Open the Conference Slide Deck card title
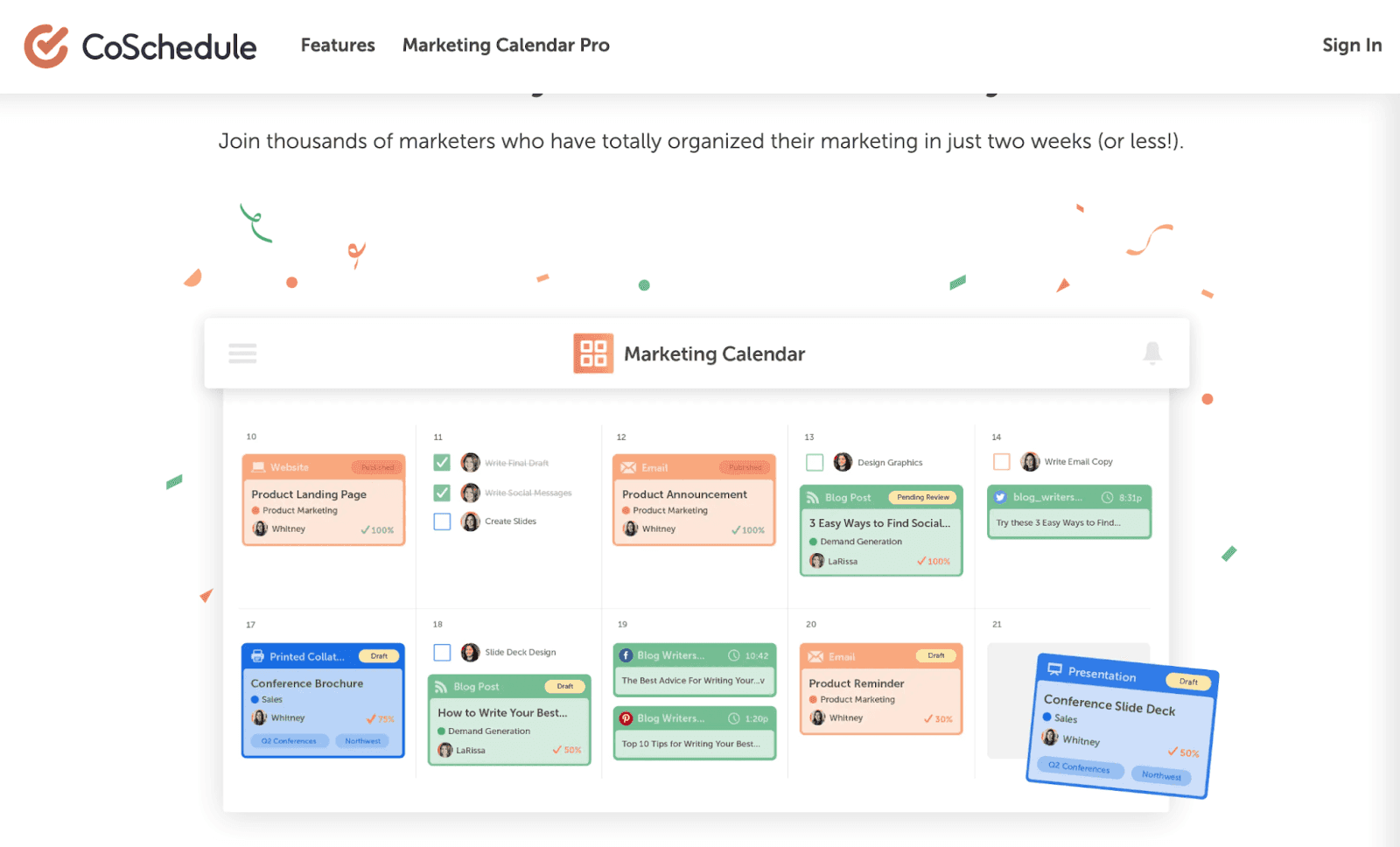Image resolution: width=1400 pixels, height=847 pixels. pyautogui.click(x=1109, y=705)
